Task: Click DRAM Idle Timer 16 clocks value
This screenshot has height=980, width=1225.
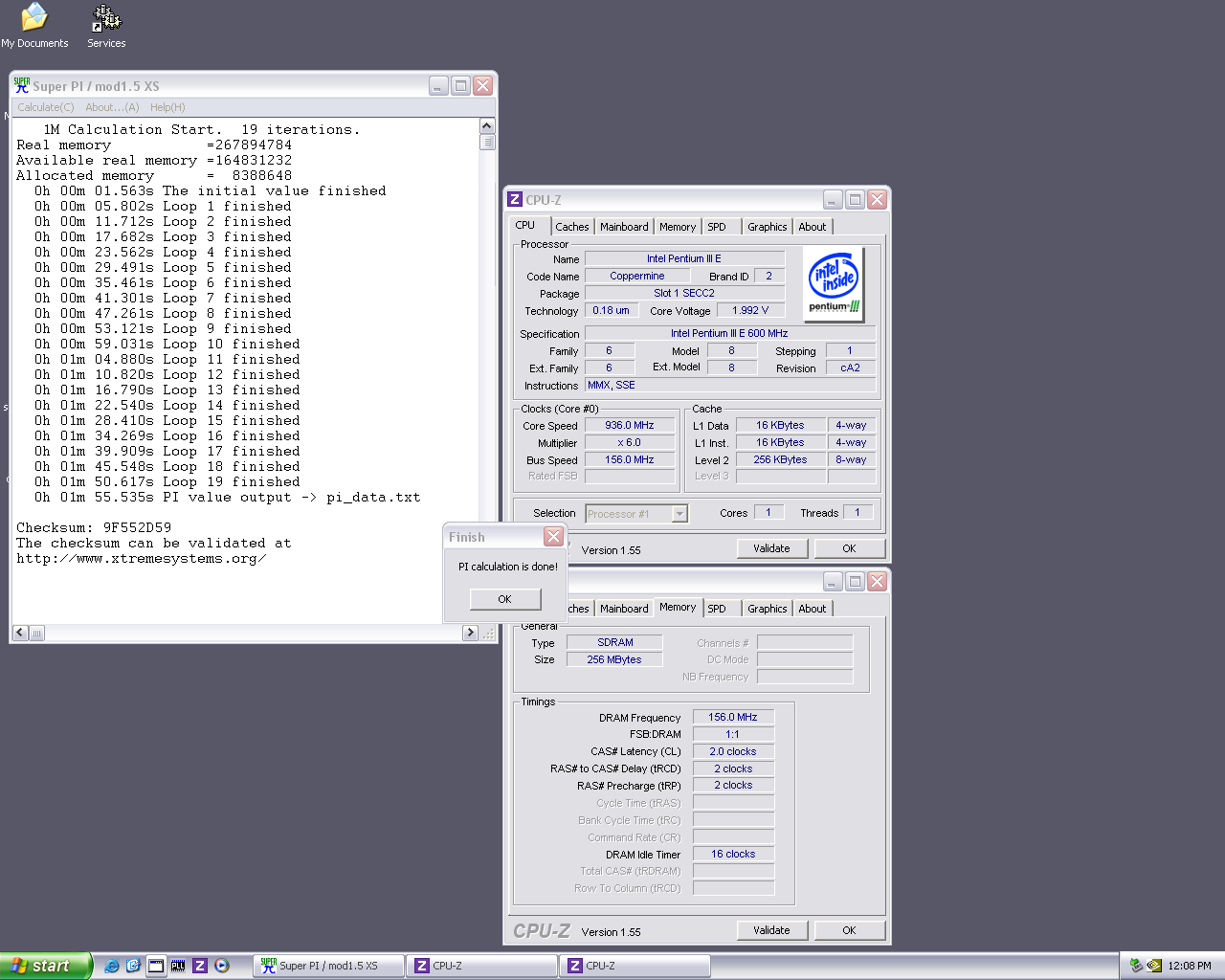Action: coord(733,854)
